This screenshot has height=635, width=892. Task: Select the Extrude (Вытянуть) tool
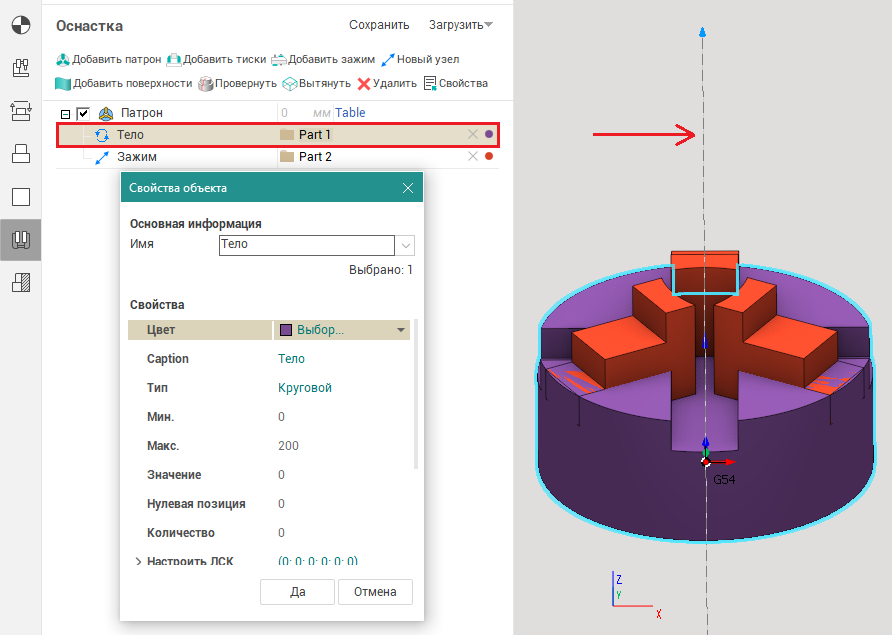pyautogui.click(x=290, y=83)
